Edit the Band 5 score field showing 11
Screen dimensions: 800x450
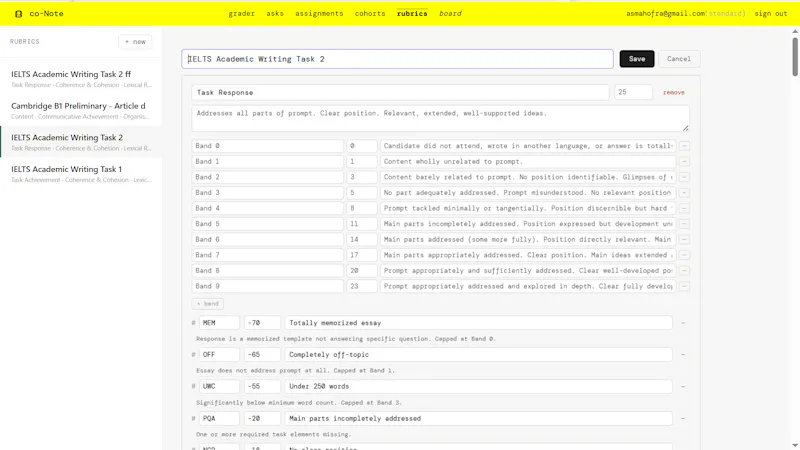point(362,224)
